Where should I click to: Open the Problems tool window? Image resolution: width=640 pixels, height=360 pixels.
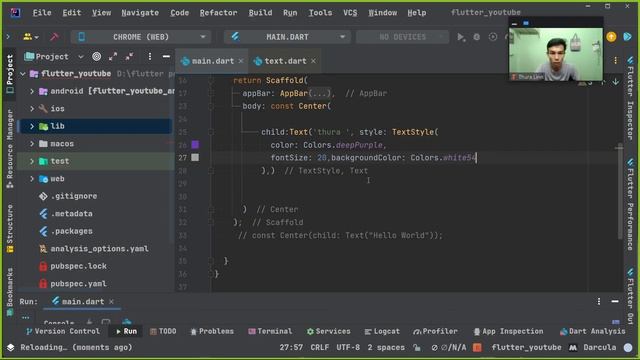[x=212, y=331]
